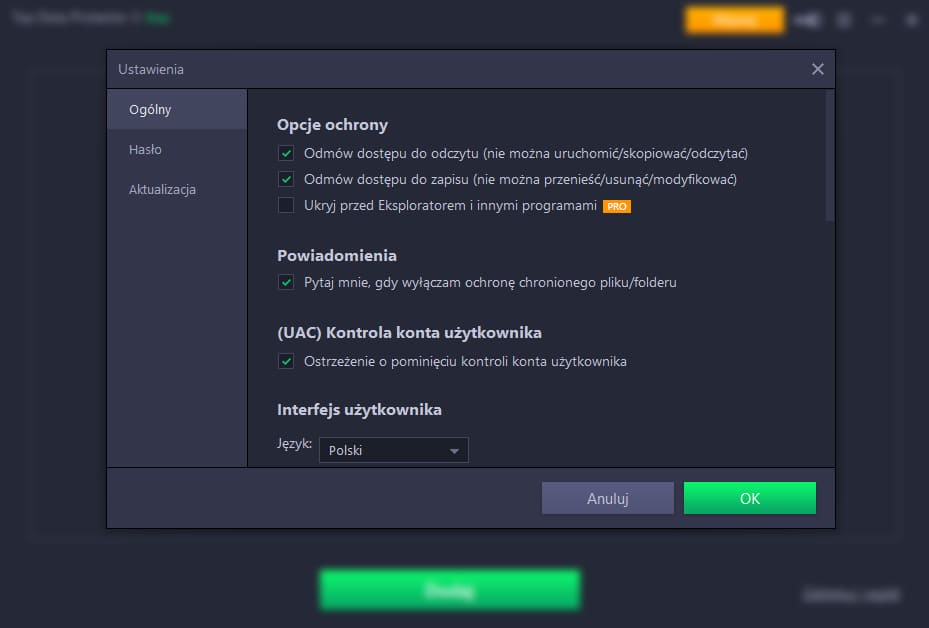The width and height of the screenshot is (929, 628).
Task: Select the Ogólny settings tab
Action: click(x=177, y=110)
